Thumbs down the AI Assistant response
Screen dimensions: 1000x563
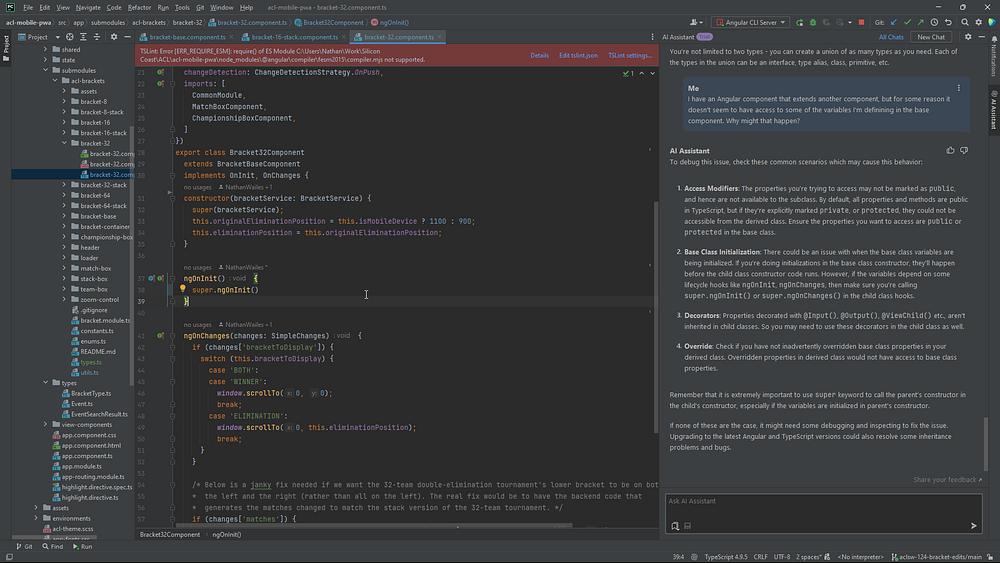coord(964,151)
